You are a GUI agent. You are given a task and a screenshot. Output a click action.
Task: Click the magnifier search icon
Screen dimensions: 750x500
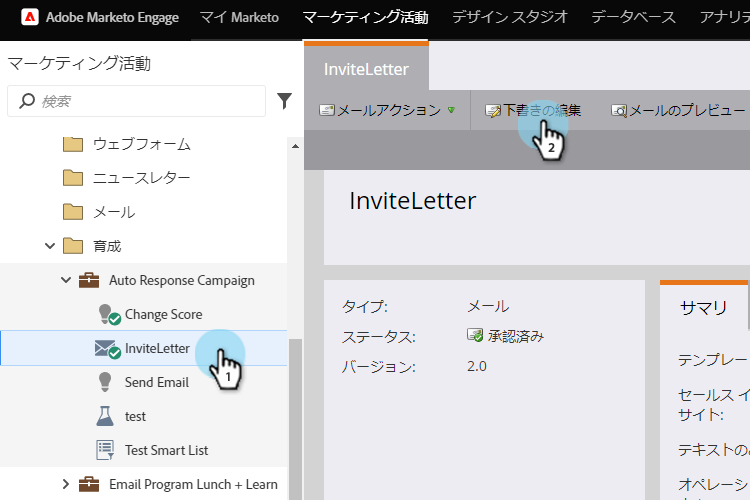[x=27, y=101]
